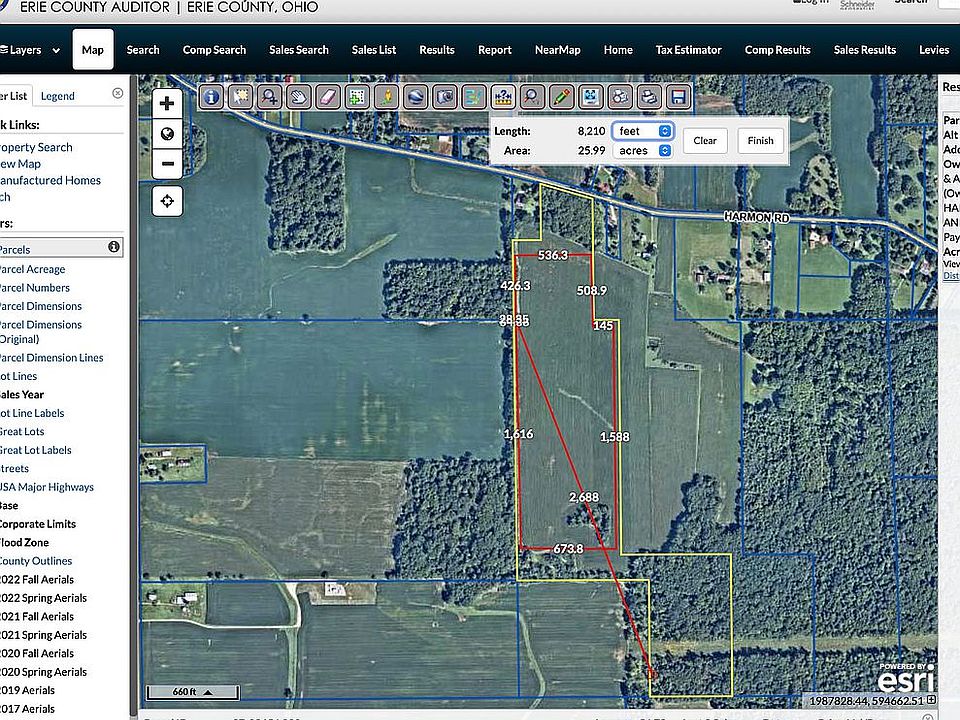The image size is (960, 720).
Task: Zoom out with the minus button
Action: [x=167, y=164]
